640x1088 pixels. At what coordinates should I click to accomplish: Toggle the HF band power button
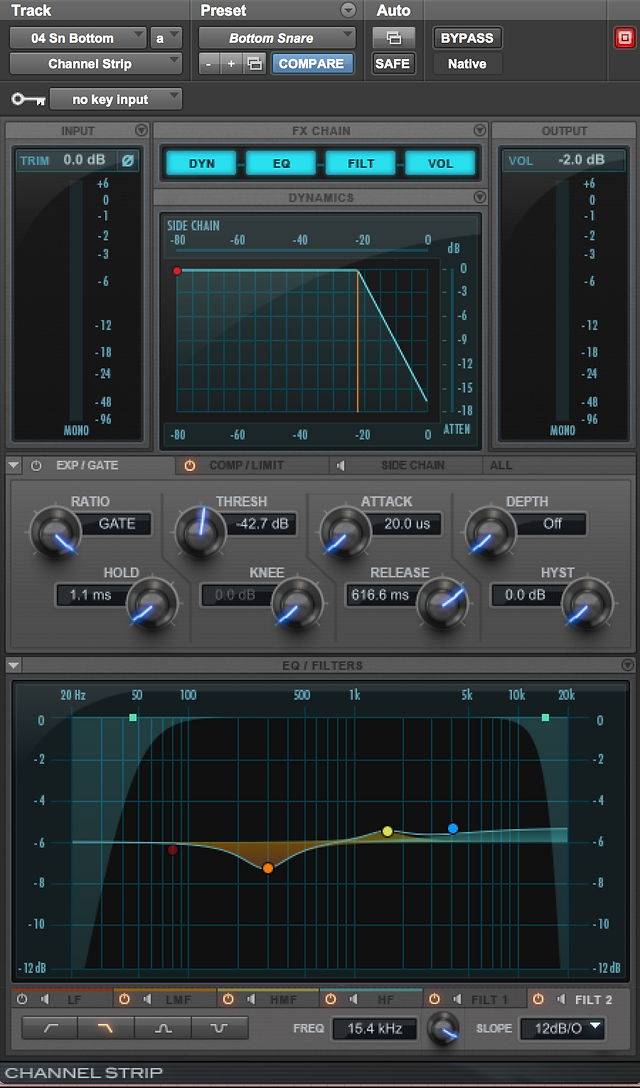(x=330, y=999)
